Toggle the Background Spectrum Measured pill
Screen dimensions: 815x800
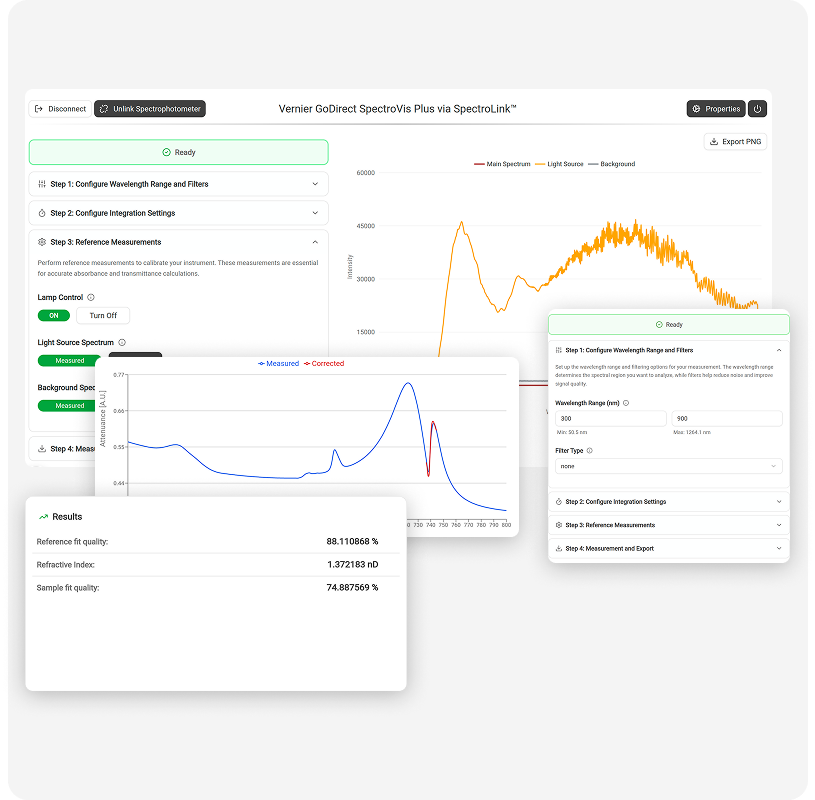(68, 405)
